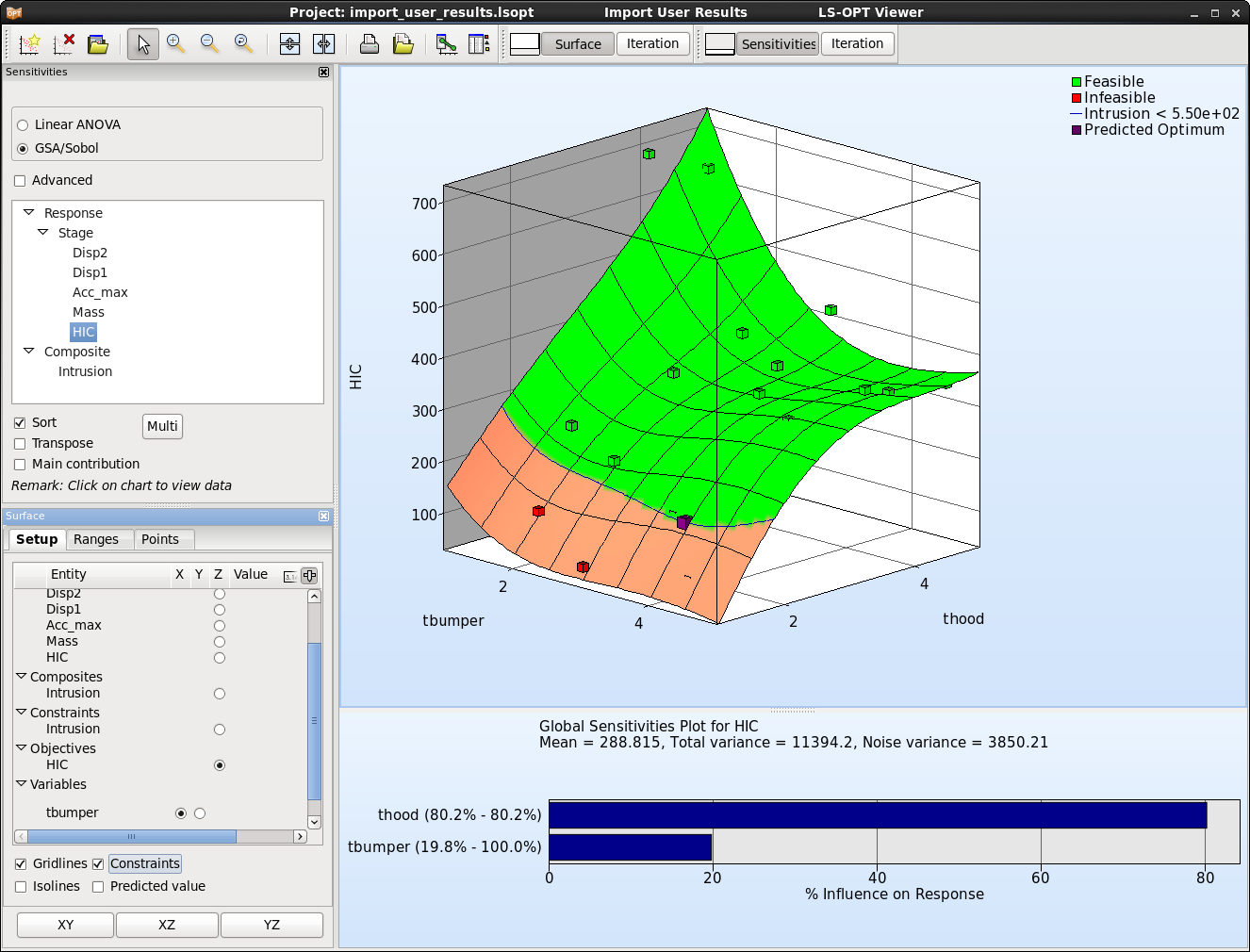Click the print icon
This screenshot has height=952, width=1250.
tap(370, 43)
